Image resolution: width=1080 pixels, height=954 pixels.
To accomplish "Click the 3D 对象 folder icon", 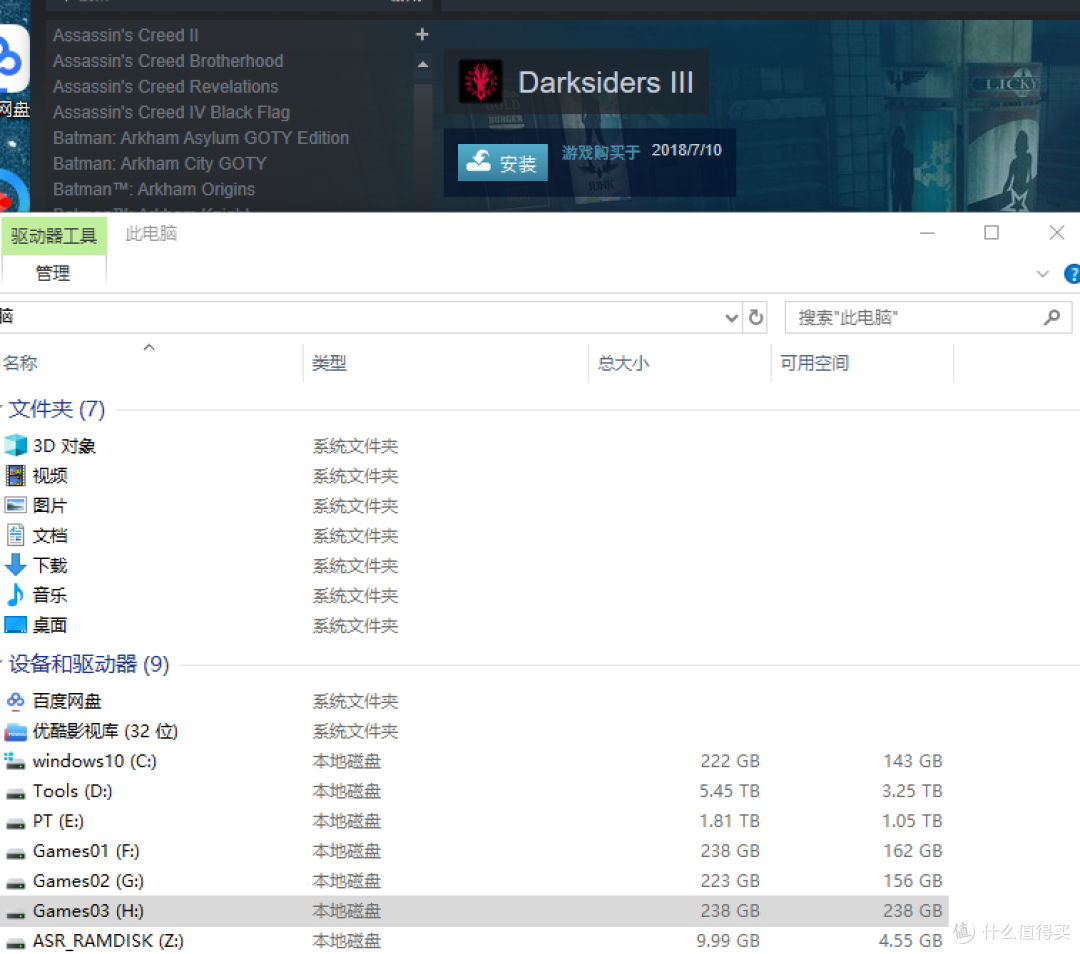I will coord(15,446).
